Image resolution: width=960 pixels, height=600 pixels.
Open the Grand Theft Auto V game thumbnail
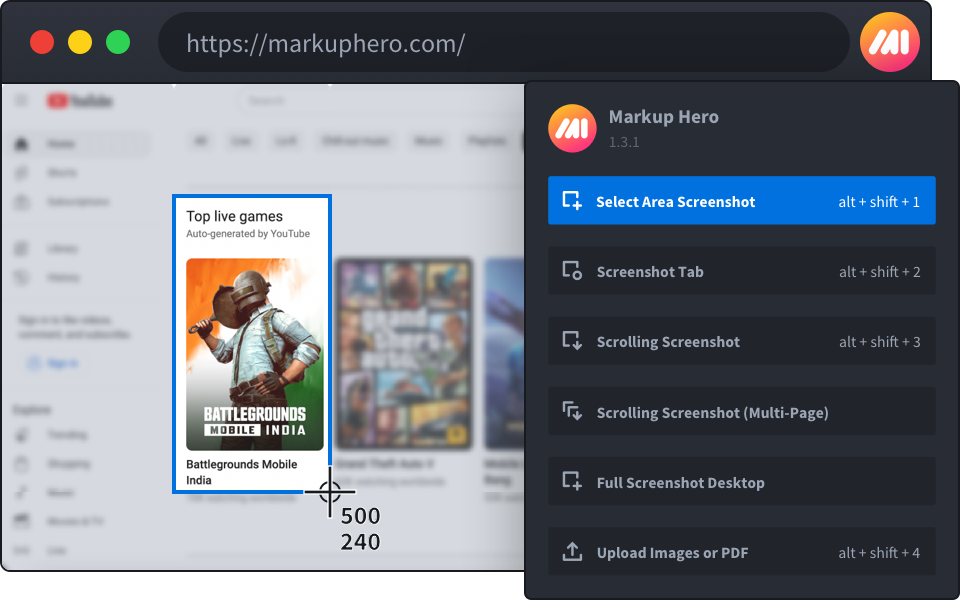click(404, 354)
